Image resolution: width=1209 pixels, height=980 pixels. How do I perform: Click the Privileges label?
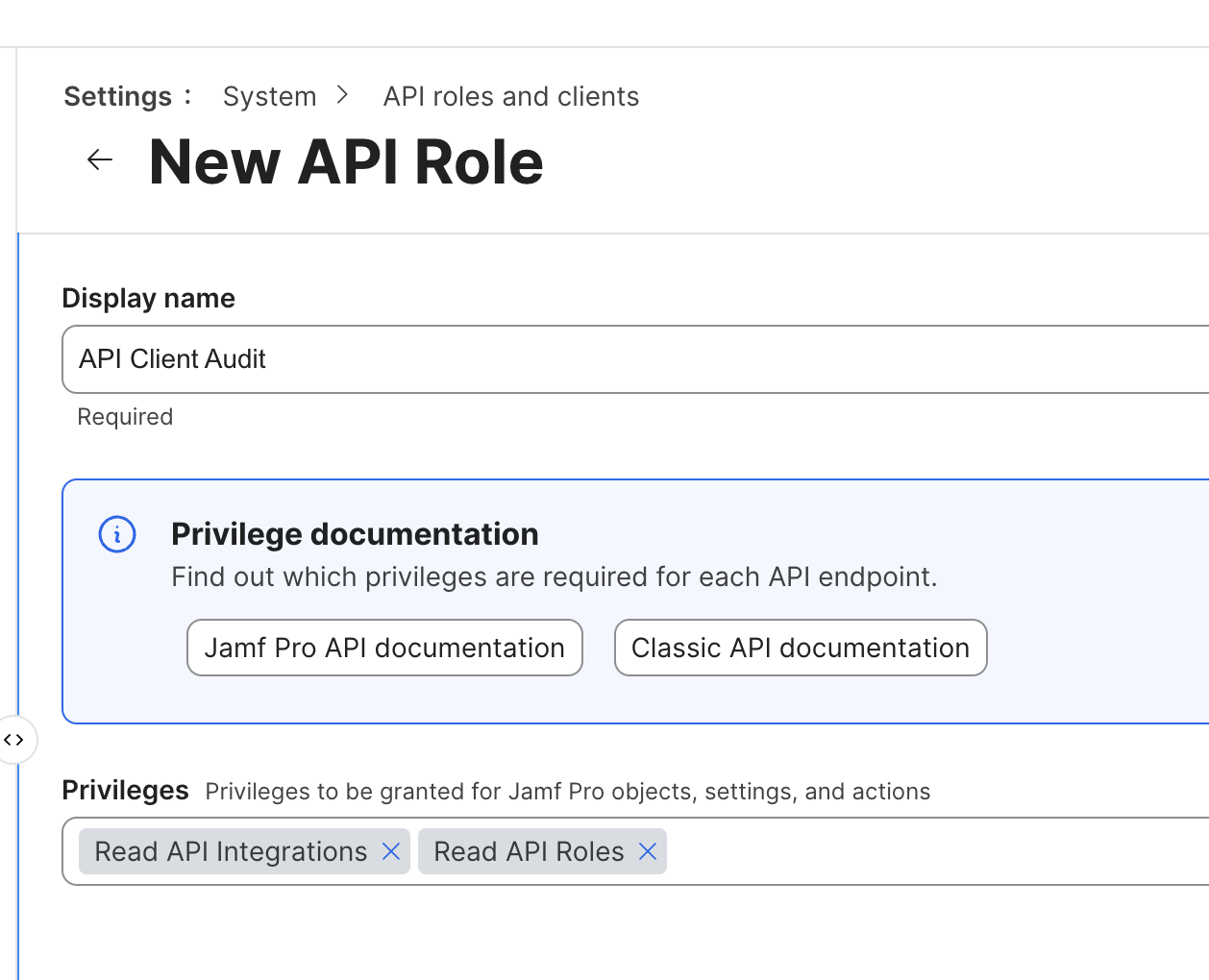(125, 790)
